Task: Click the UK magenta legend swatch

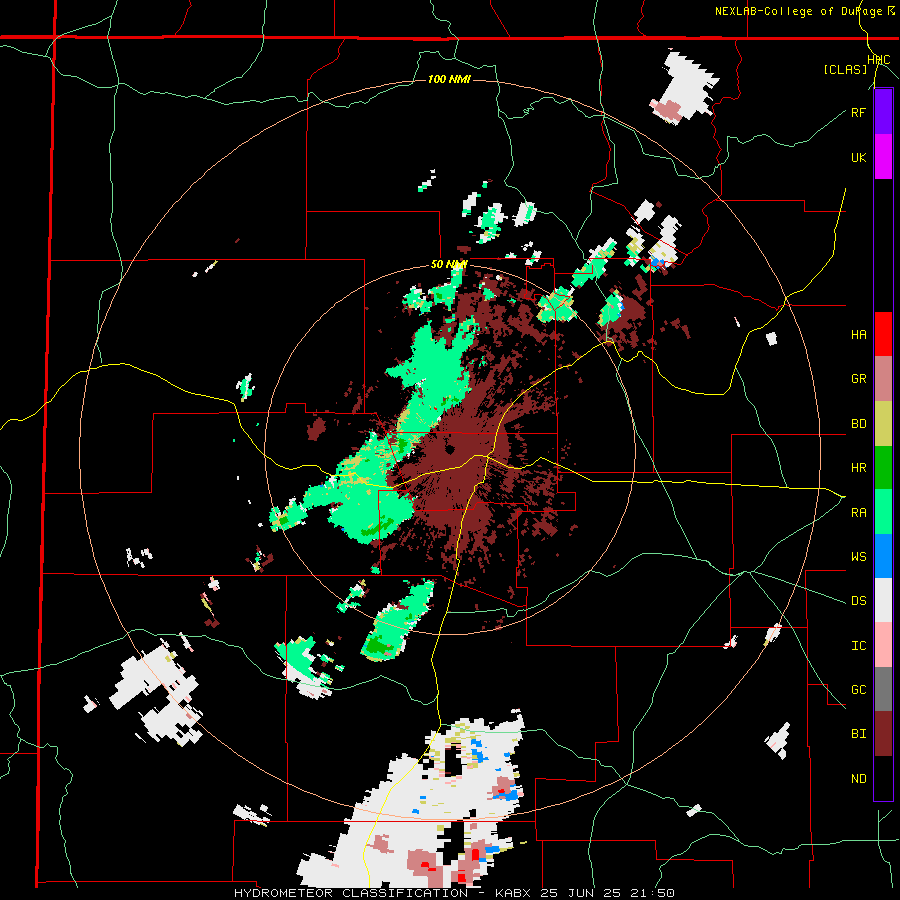Action: [883, 157]
